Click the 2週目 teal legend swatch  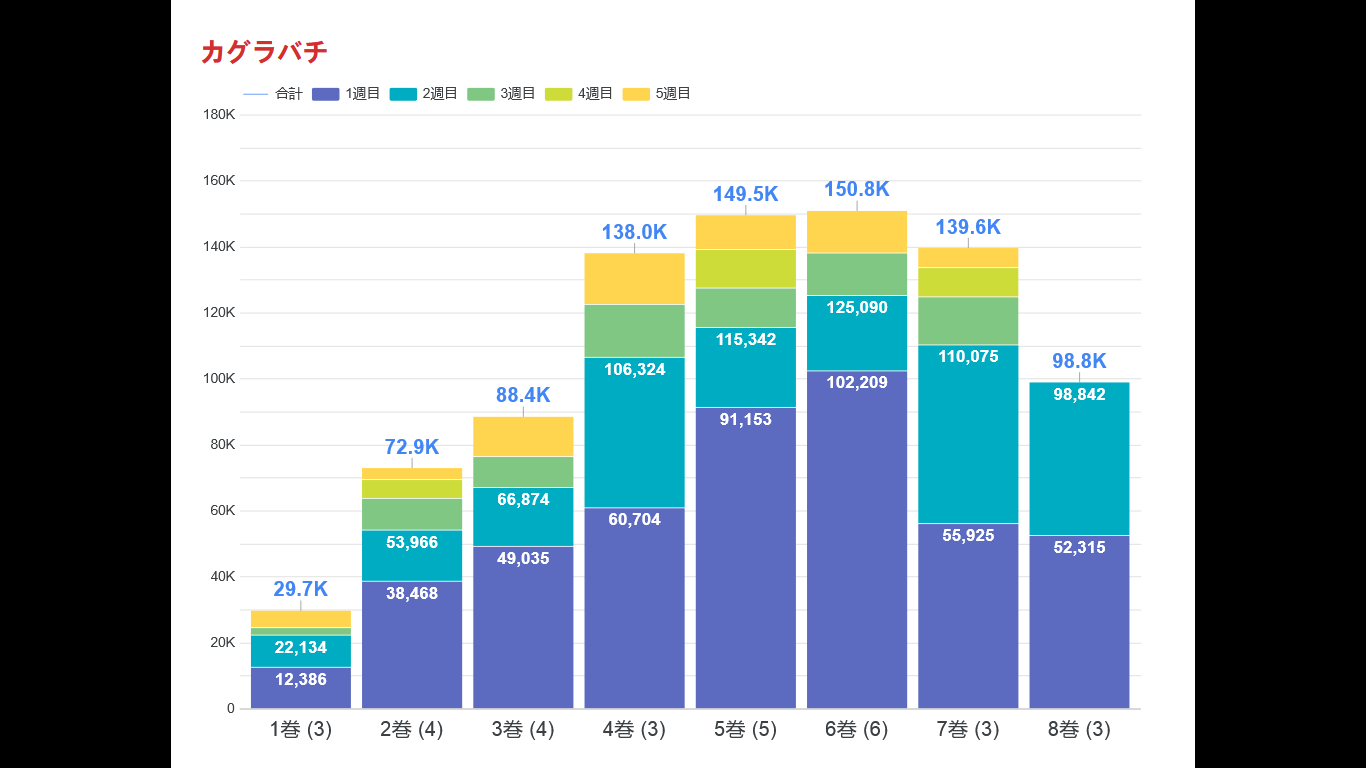click(x=403, y=94)
